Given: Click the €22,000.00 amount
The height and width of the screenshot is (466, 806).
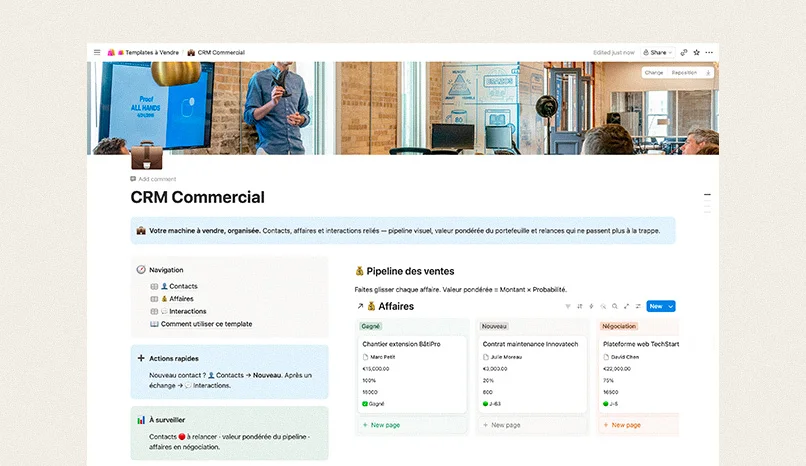Looking at the screenshot, I should coord(617,369).
